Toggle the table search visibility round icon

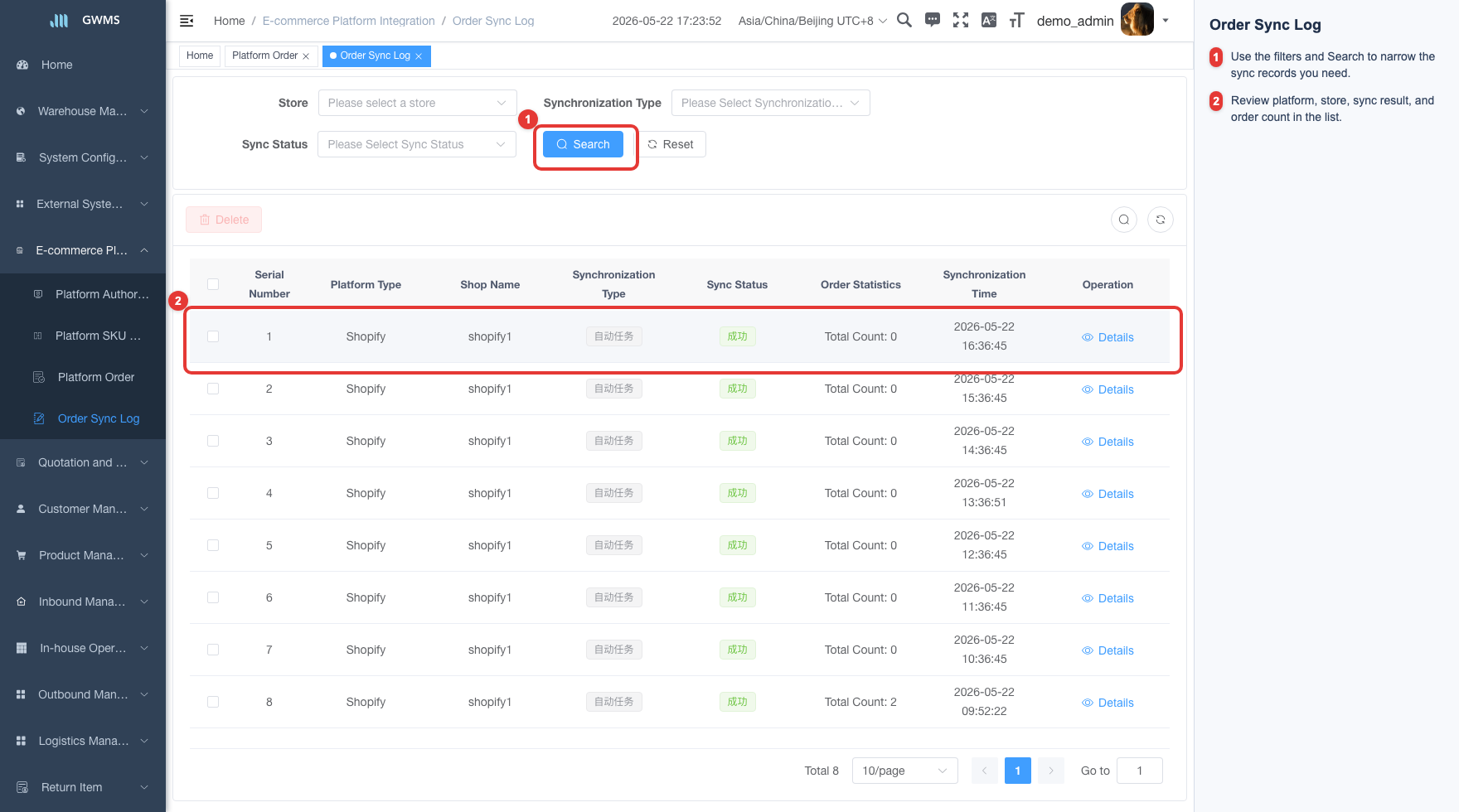coord(1124,220)
